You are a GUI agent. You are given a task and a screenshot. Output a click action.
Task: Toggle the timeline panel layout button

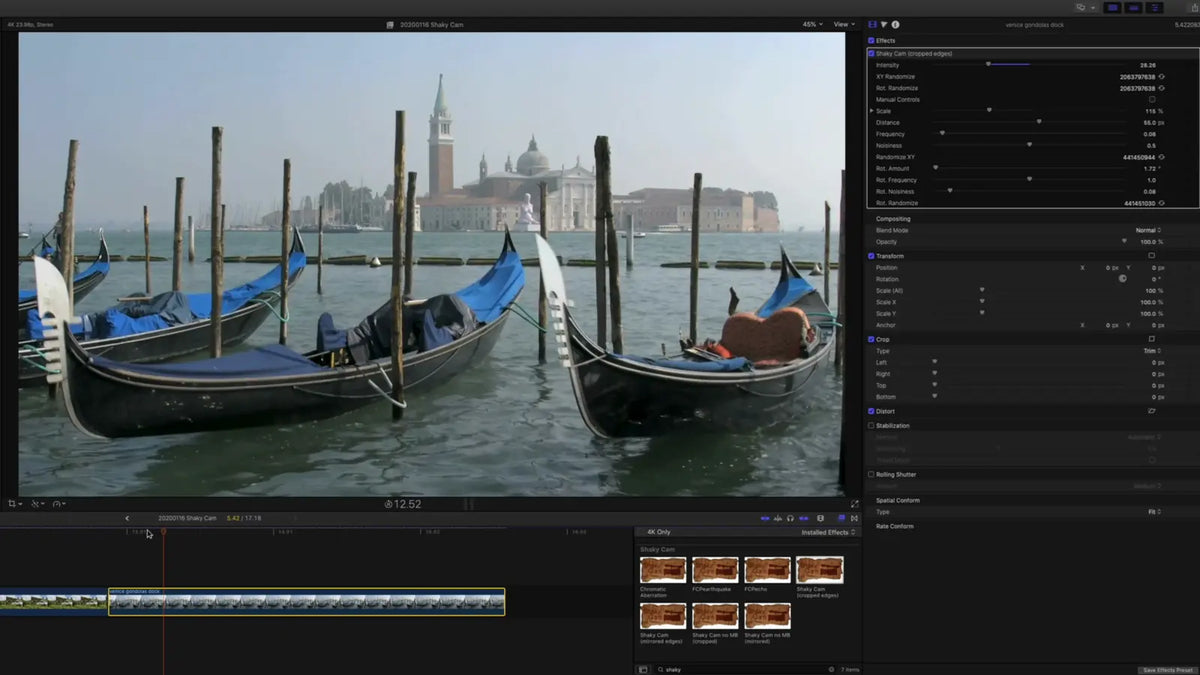[1134, 8]
